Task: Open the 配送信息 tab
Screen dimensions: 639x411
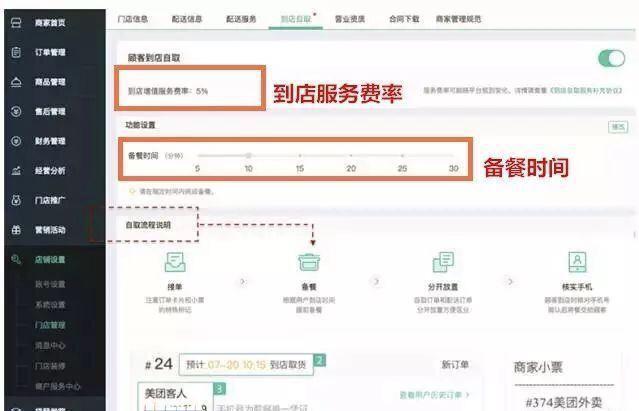Action: (187, 19)
